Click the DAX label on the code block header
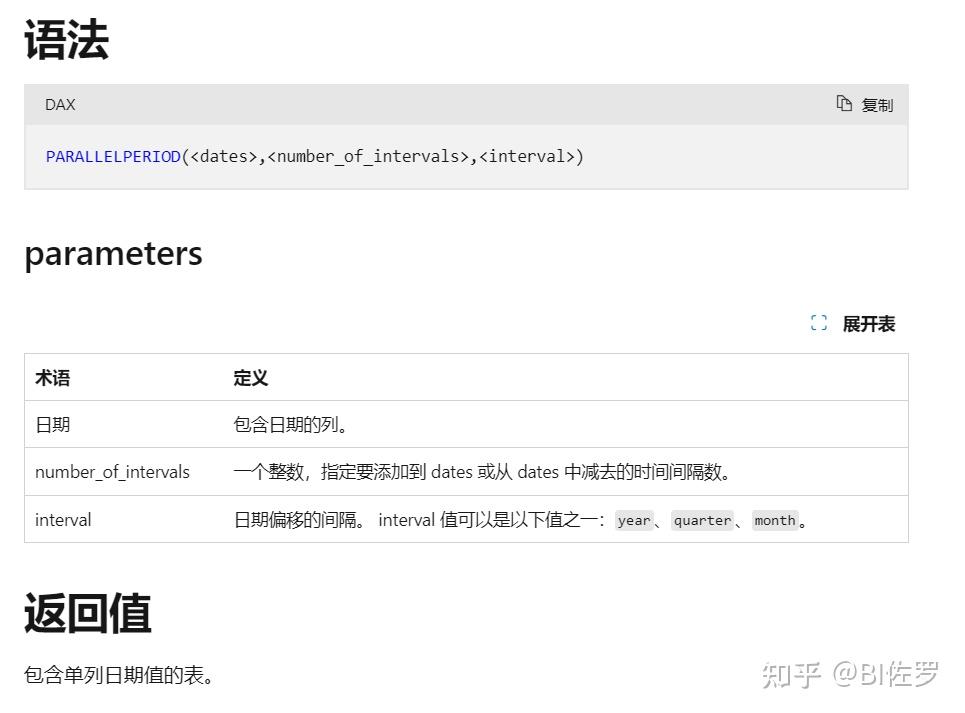This screenshot has height=713, width=965. click(57, 104)
